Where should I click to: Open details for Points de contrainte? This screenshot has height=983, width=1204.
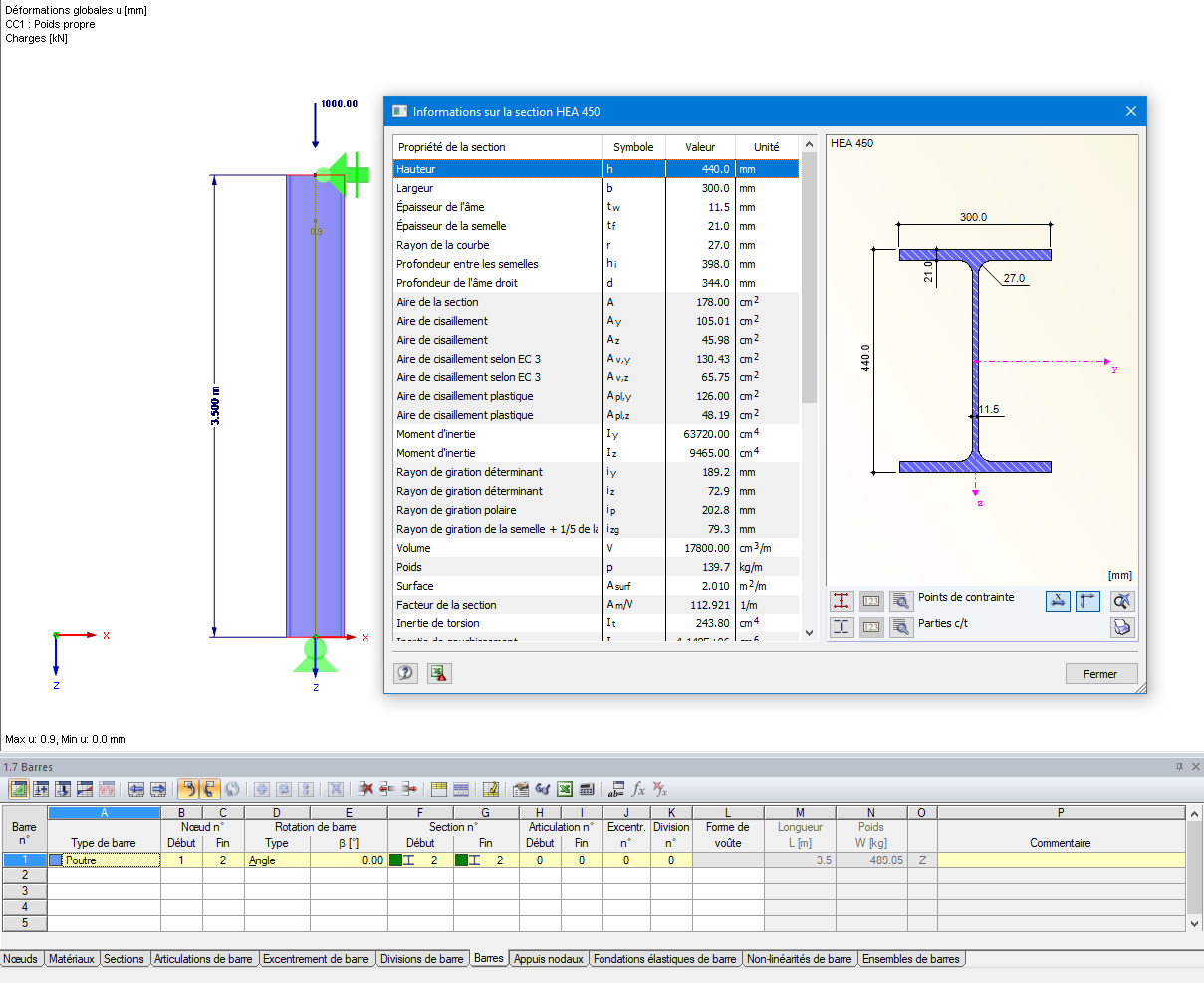900,601
